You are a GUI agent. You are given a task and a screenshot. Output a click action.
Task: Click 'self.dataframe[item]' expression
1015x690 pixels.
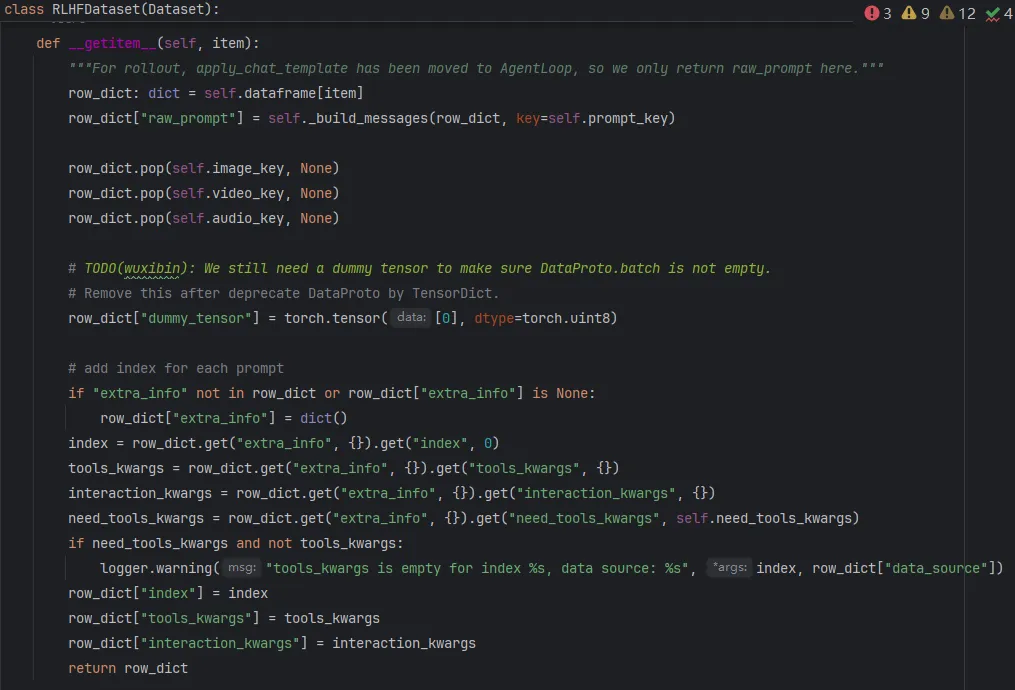click(x=284, y=93)
